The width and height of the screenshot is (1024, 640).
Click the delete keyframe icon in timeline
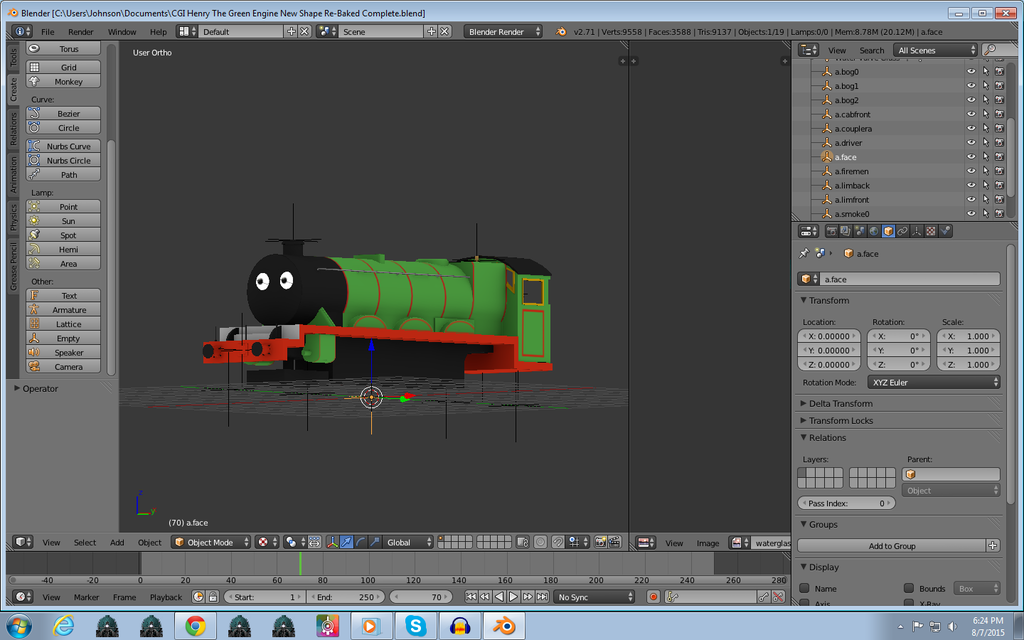pos(778,597)
